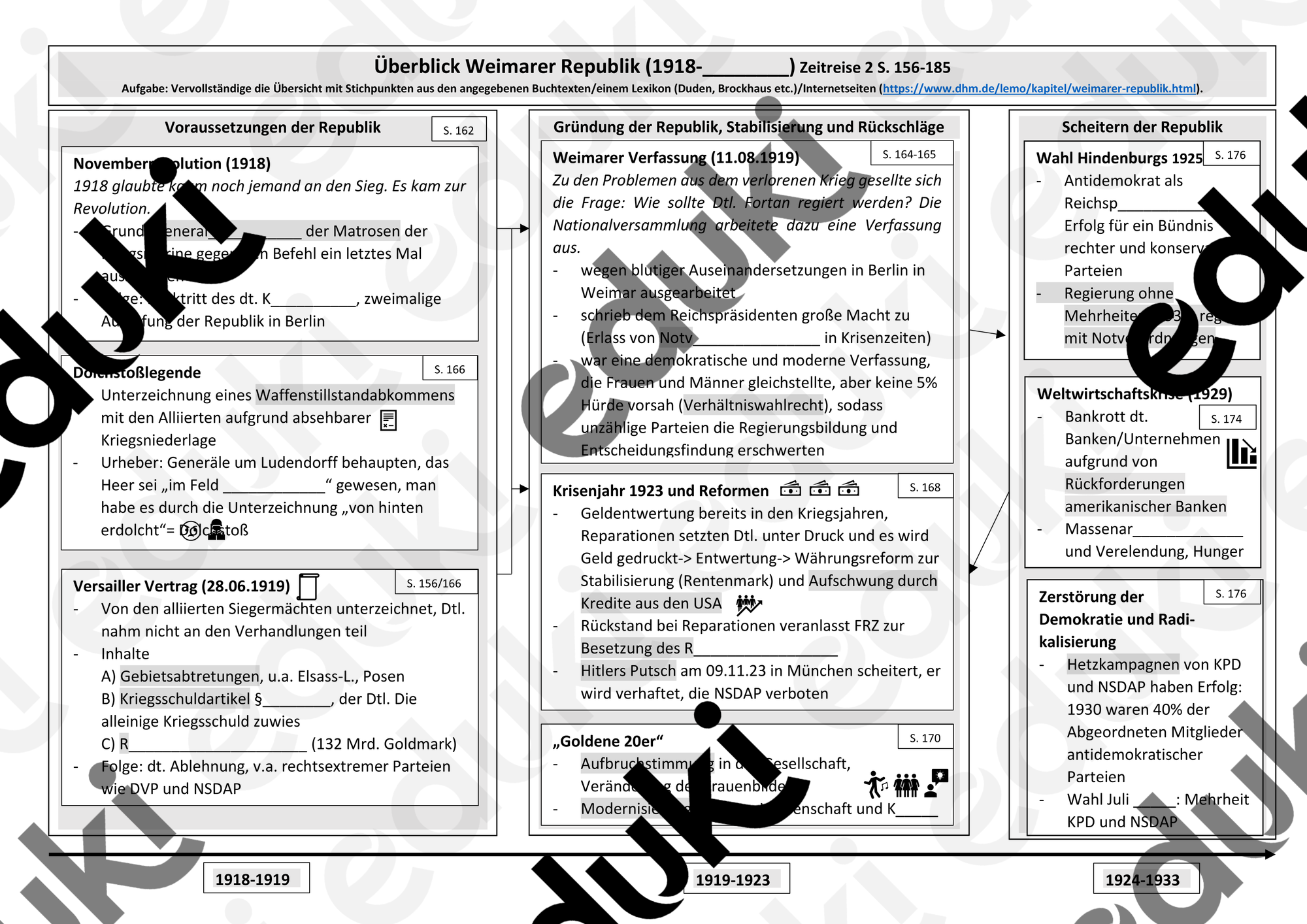Click the 'Gründung der Republik, Stabilisierung und Rückschläge' heading
1307x924 pixels.
pyautogui.click(x=749, y=127)
